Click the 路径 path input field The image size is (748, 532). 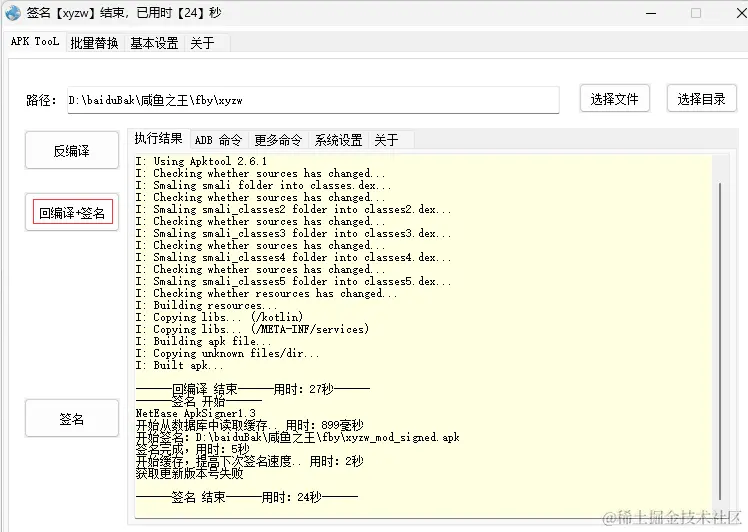pyautogui.click(x=313, y=100)
